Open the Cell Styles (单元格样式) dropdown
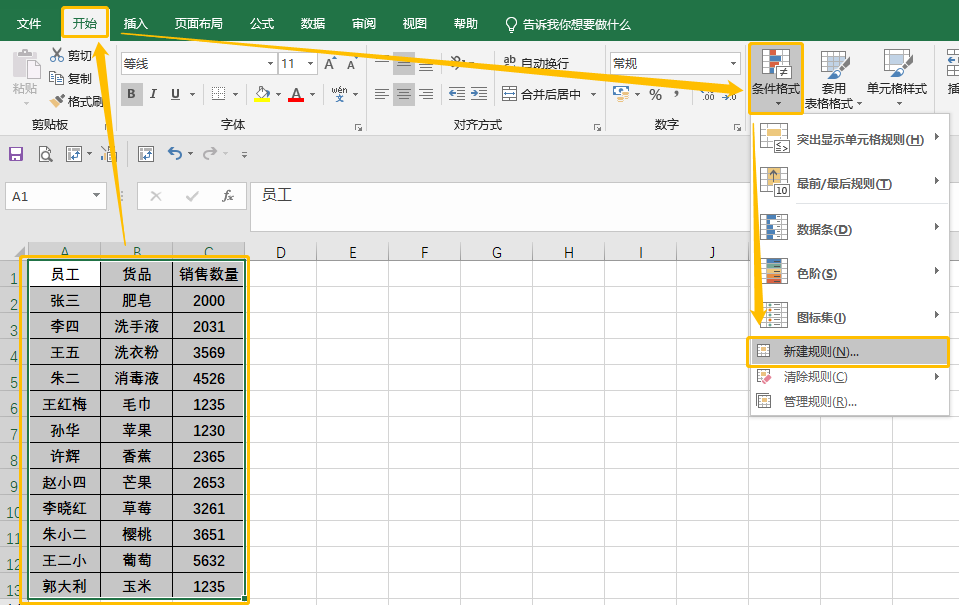The width and height of the screenshot is (959, 605). [x=897, y=79]
